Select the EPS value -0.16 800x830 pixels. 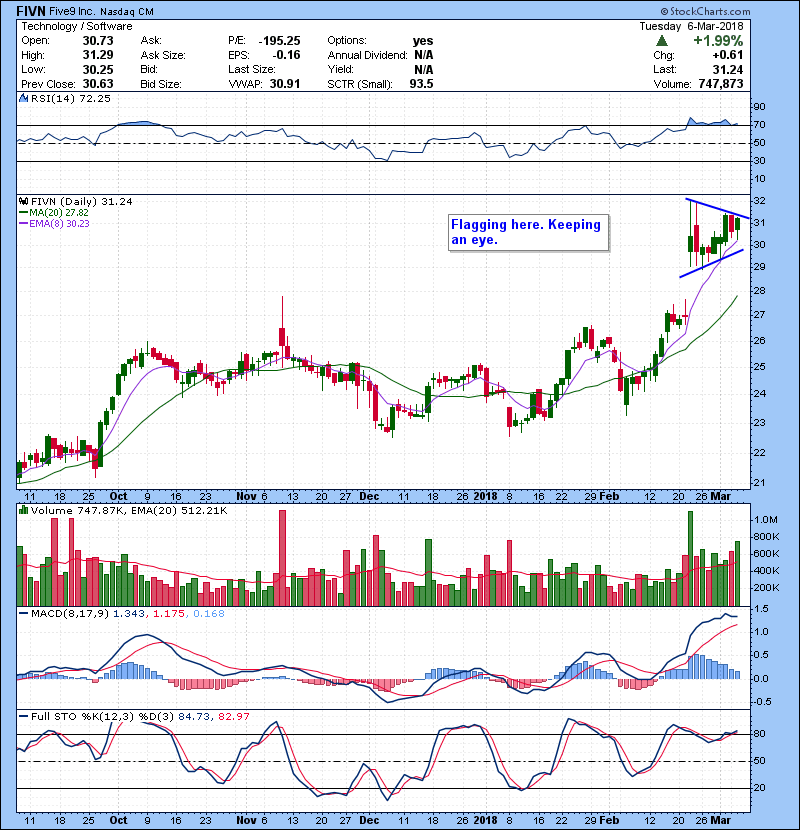click(286, 55)
